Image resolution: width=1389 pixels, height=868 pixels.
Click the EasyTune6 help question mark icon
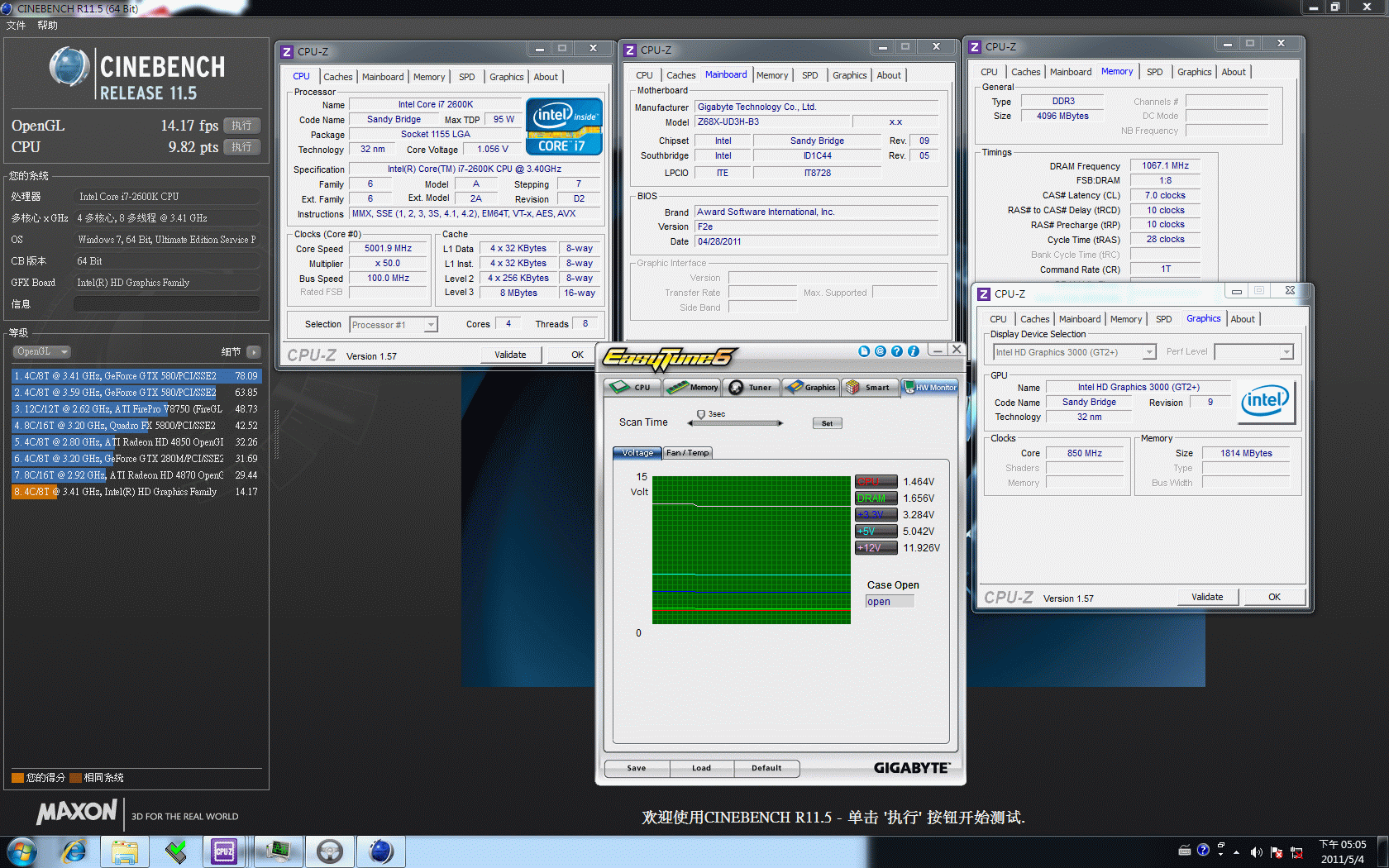[x=897, y=351]
